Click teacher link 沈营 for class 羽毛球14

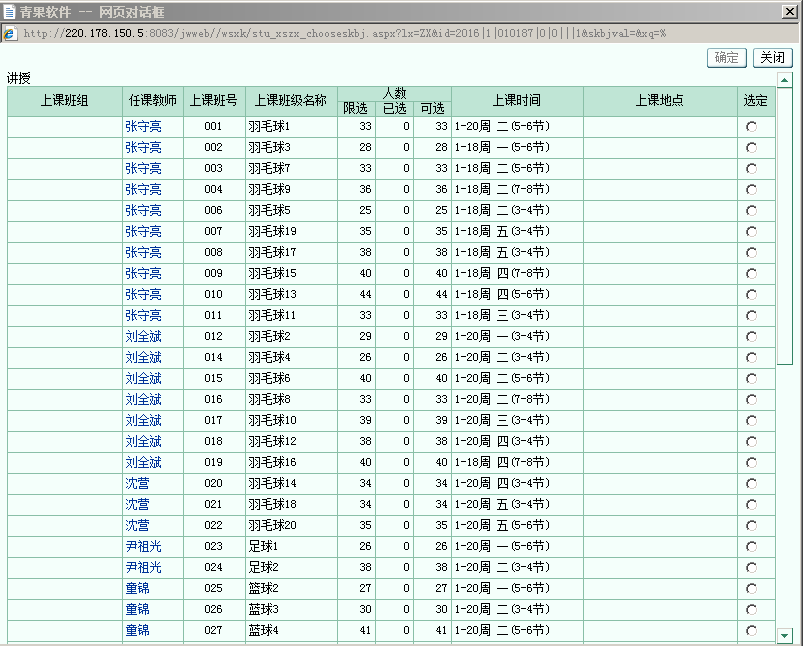137,484
